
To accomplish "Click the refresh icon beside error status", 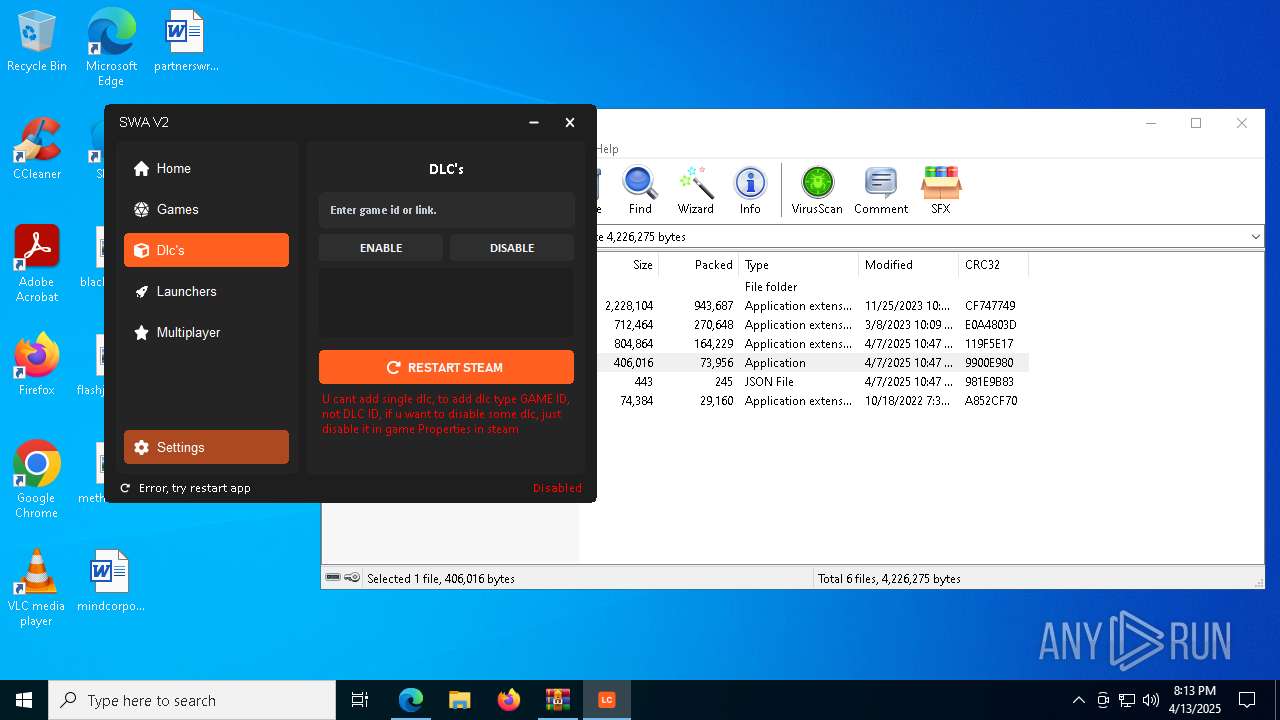I will (x=125, y=488).
